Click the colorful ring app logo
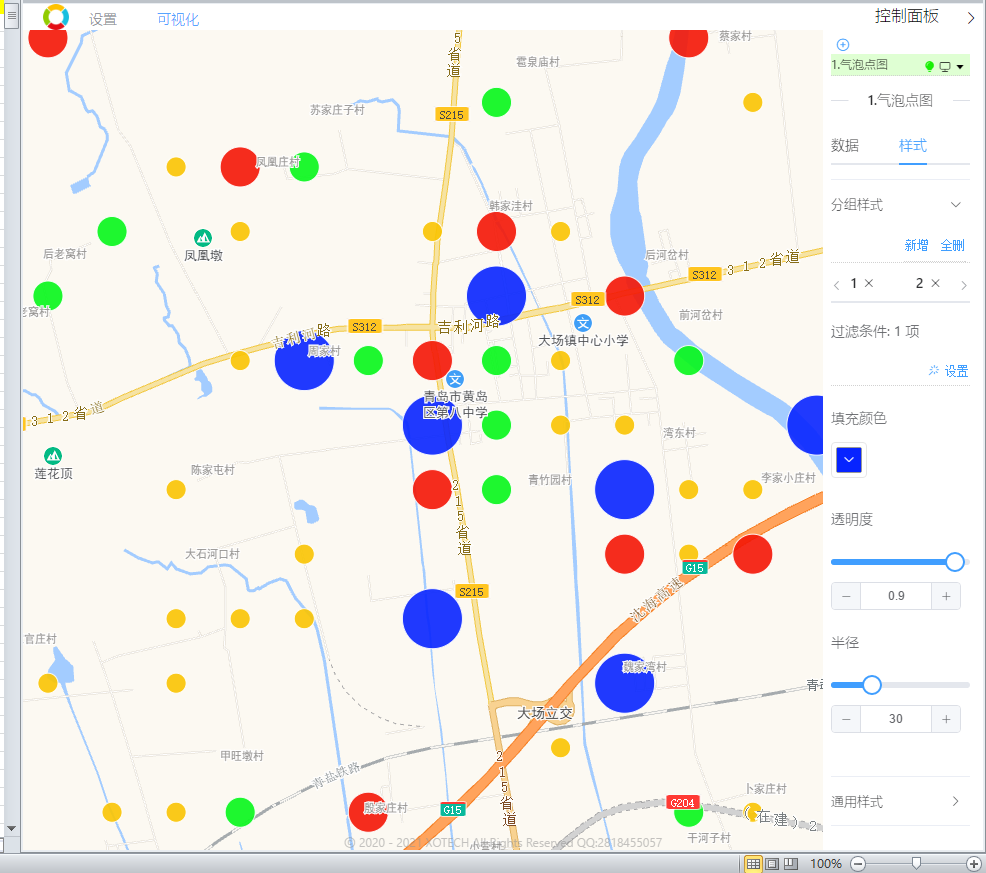 [56, 16]
